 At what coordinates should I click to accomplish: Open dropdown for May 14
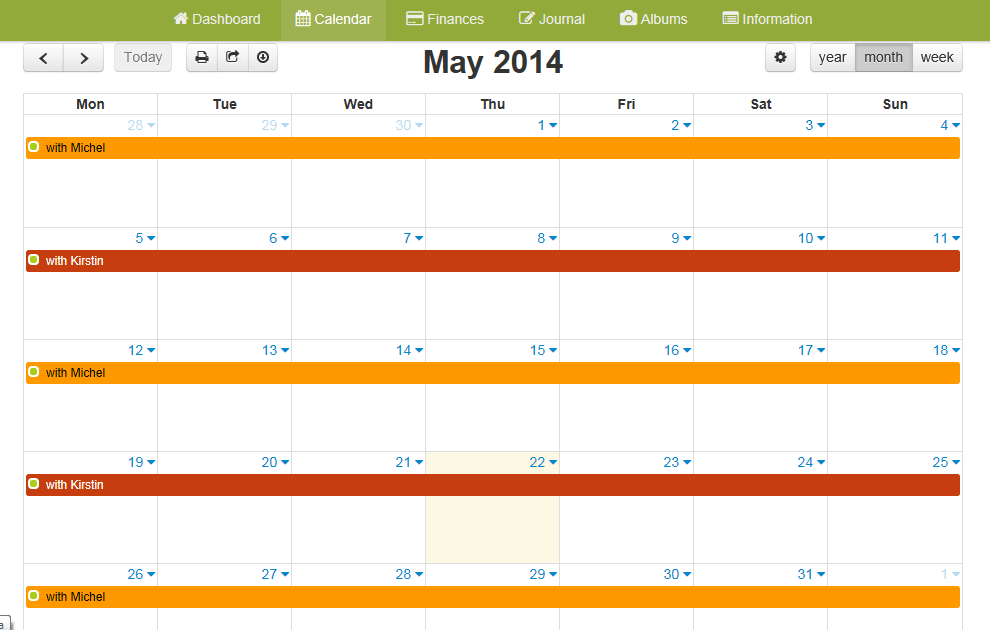pos(419,350)
